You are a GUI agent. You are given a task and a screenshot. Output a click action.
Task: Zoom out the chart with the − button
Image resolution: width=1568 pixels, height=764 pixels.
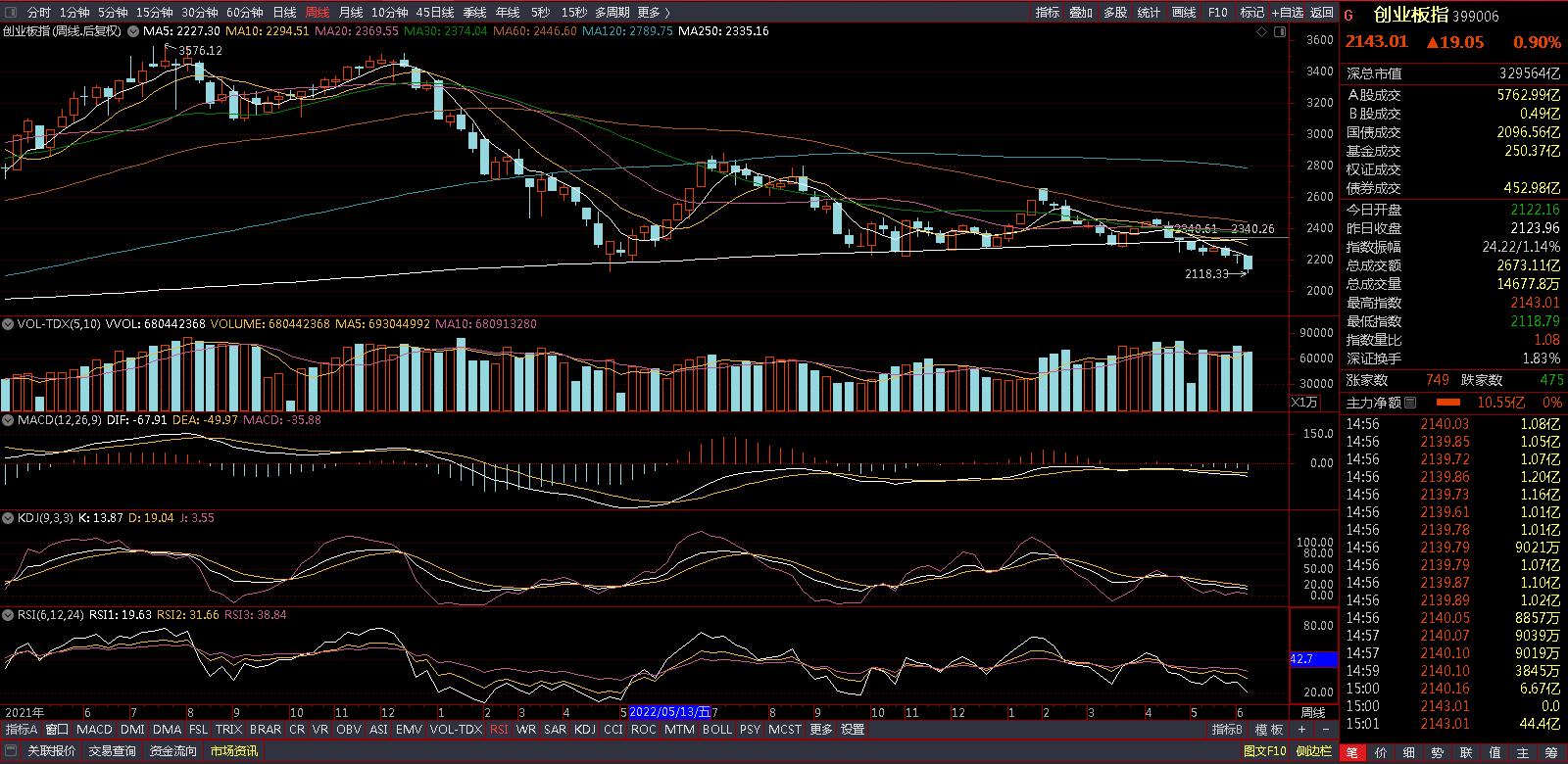1327,730
